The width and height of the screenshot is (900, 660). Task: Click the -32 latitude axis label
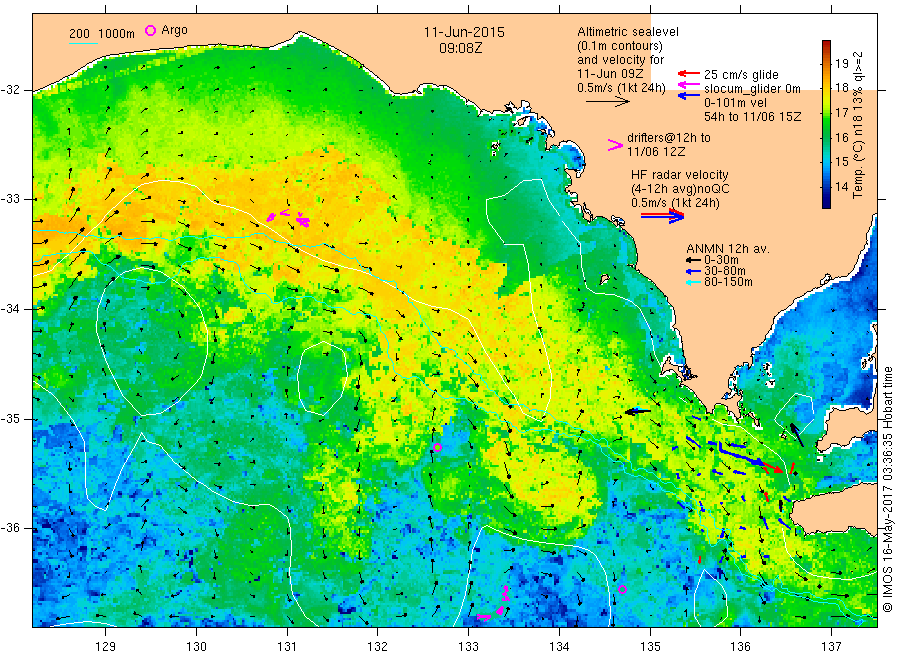tap(10, 90)
